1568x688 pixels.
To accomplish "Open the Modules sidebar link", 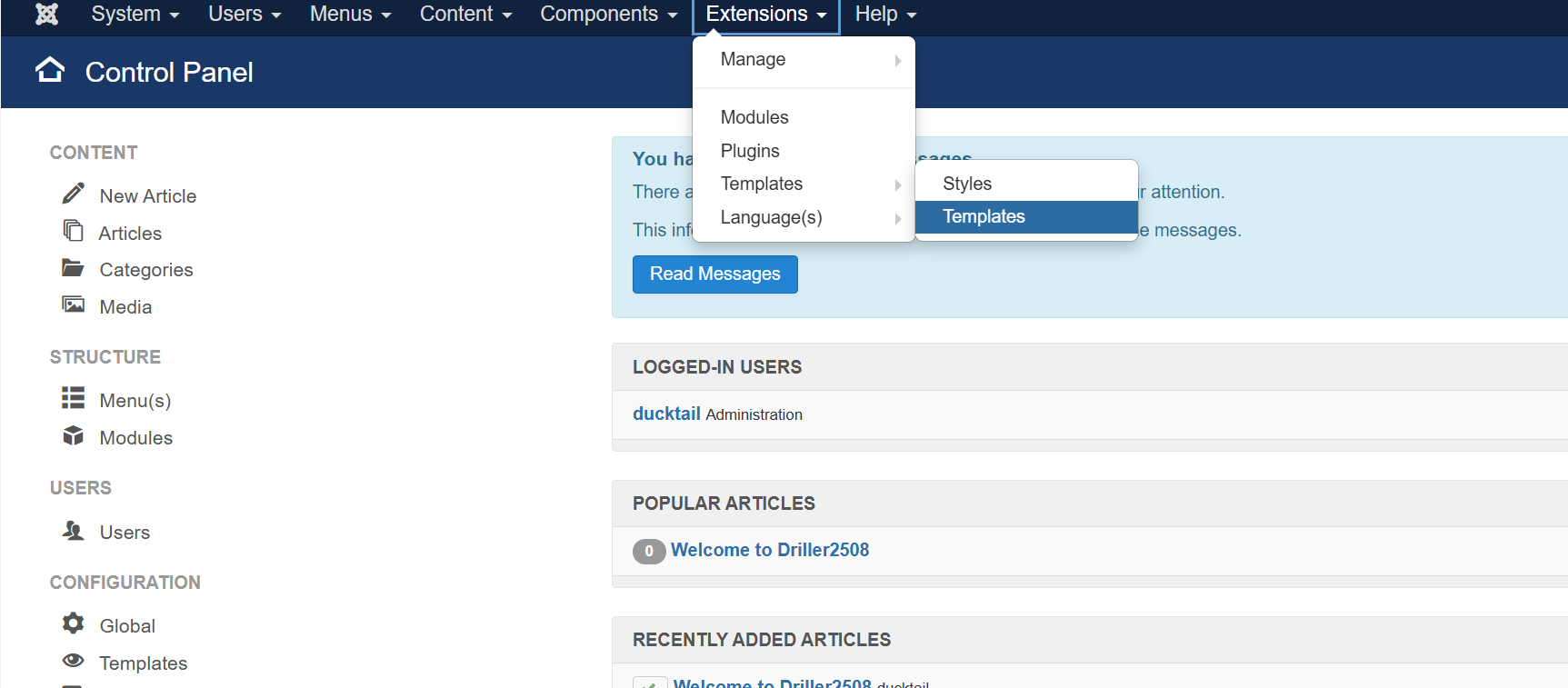I will pos(136,438).
